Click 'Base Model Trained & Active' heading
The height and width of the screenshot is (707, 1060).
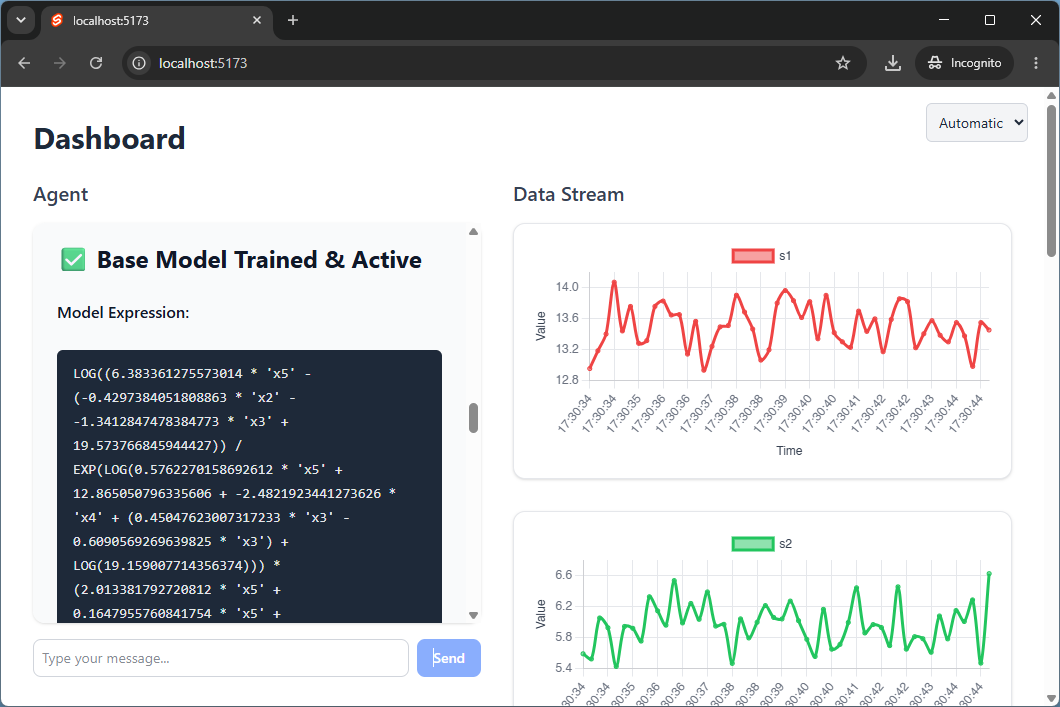click(x=259, y=260)
